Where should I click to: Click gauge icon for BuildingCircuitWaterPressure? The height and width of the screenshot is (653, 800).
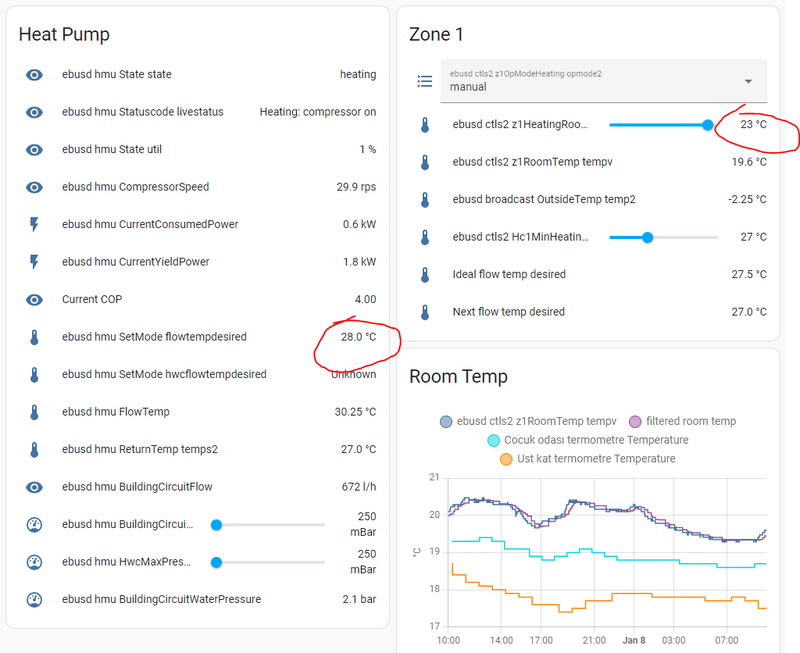tap(34, 599)
